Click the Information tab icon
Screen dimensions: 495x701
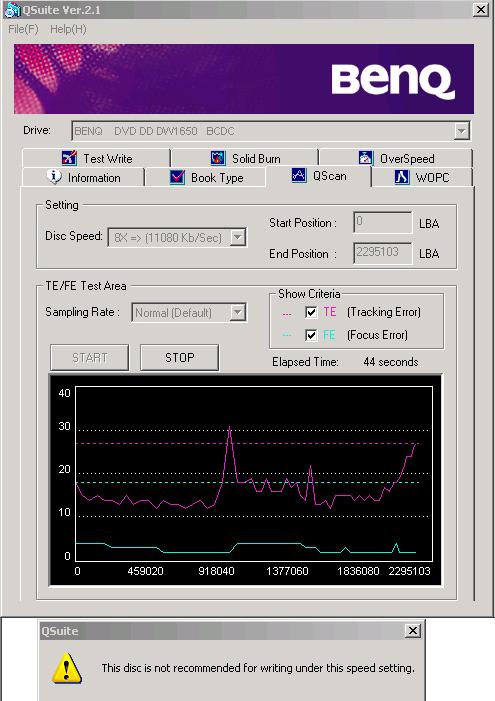click(x=54, y=177)
